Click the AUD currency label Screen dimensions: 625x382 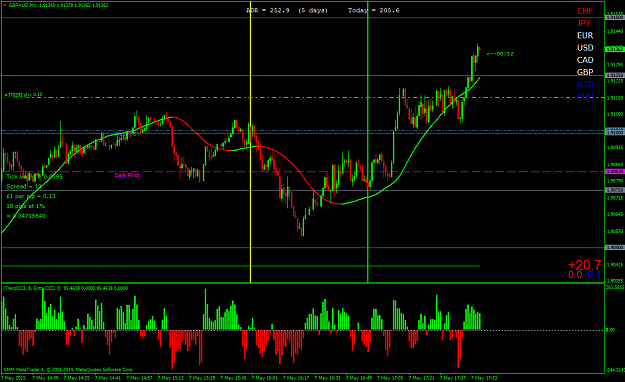pos(585,97)
